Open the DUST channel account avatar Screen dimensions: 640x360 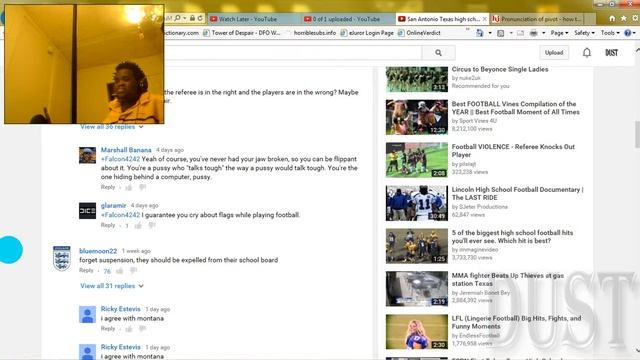coord(611,53)
